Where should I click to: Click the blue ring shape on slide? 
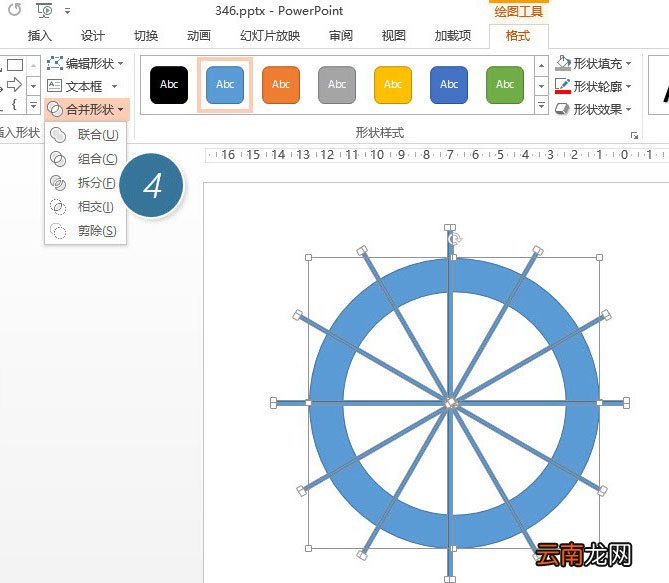point(327,402)
